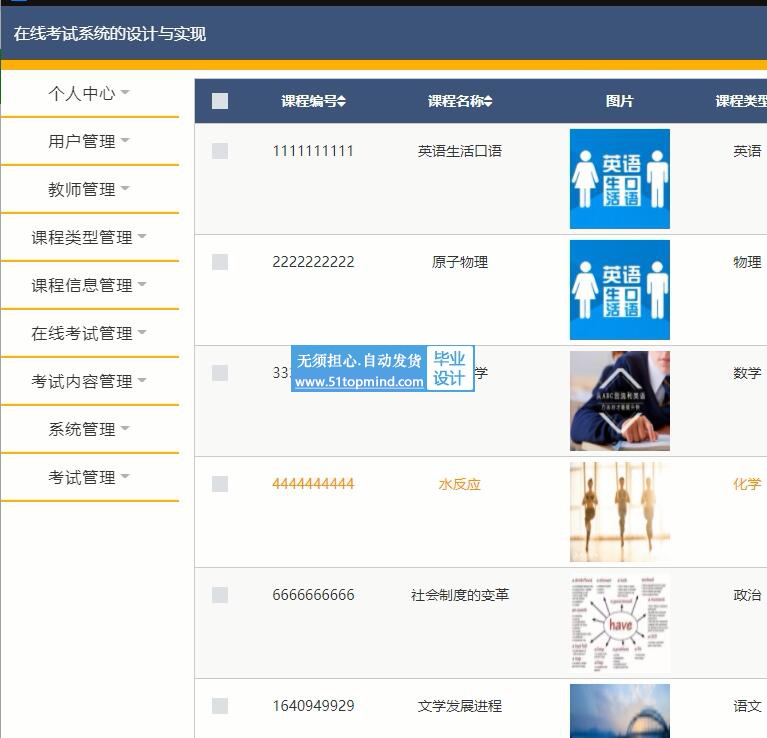Screen dimensions: 767x738
Task: Click the 语文 course type cell
Action: point(747,706)
